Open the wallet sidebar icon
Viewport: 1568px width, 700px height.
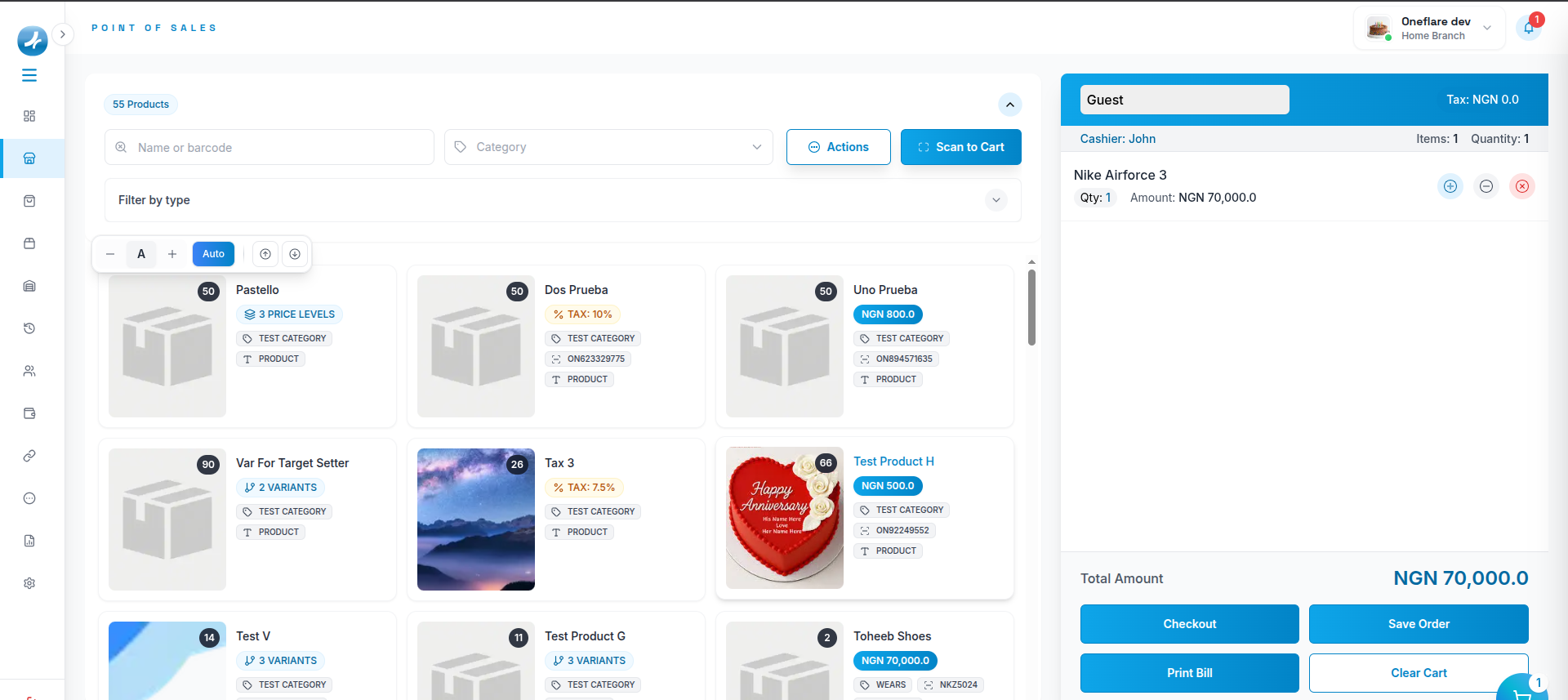(x=29, y=413)
